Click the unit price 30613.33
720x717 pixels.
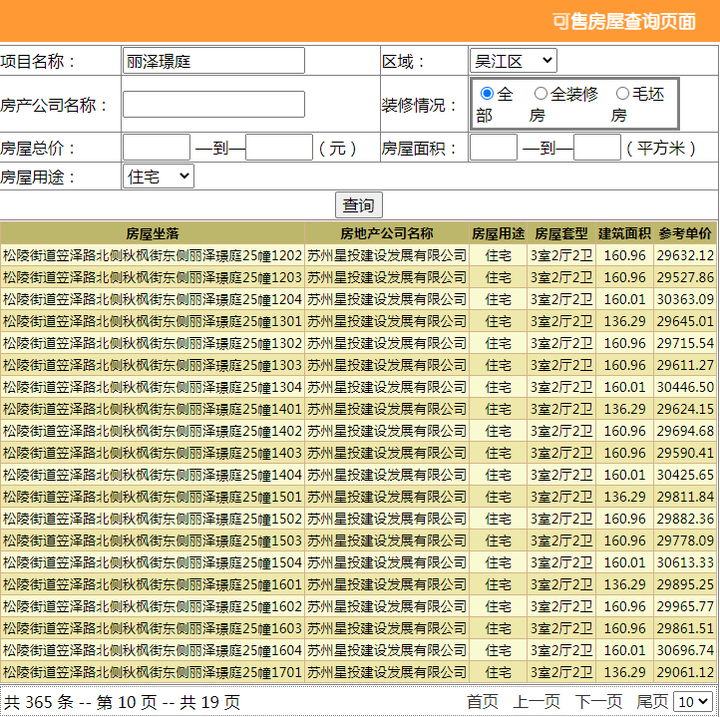click(x=685, y=563)
